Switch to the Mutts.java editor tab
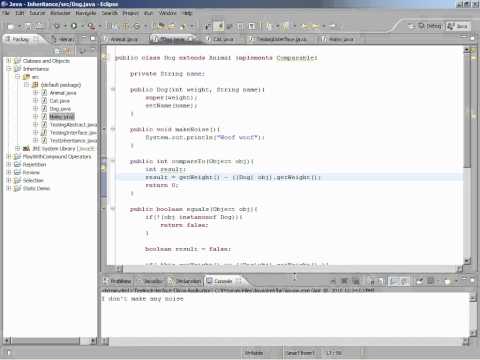 [x=339, y=39]
